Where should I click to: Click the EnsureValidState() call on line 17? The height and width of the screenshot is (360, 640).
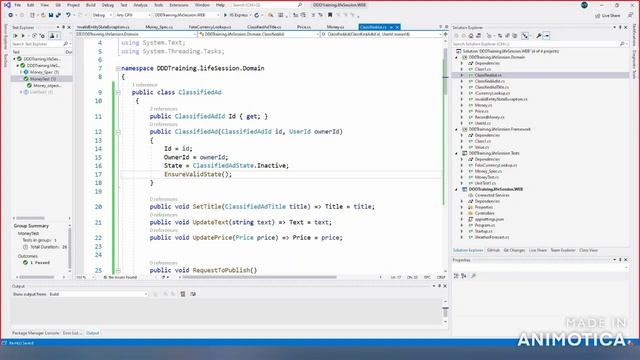[x=198, y=174]
